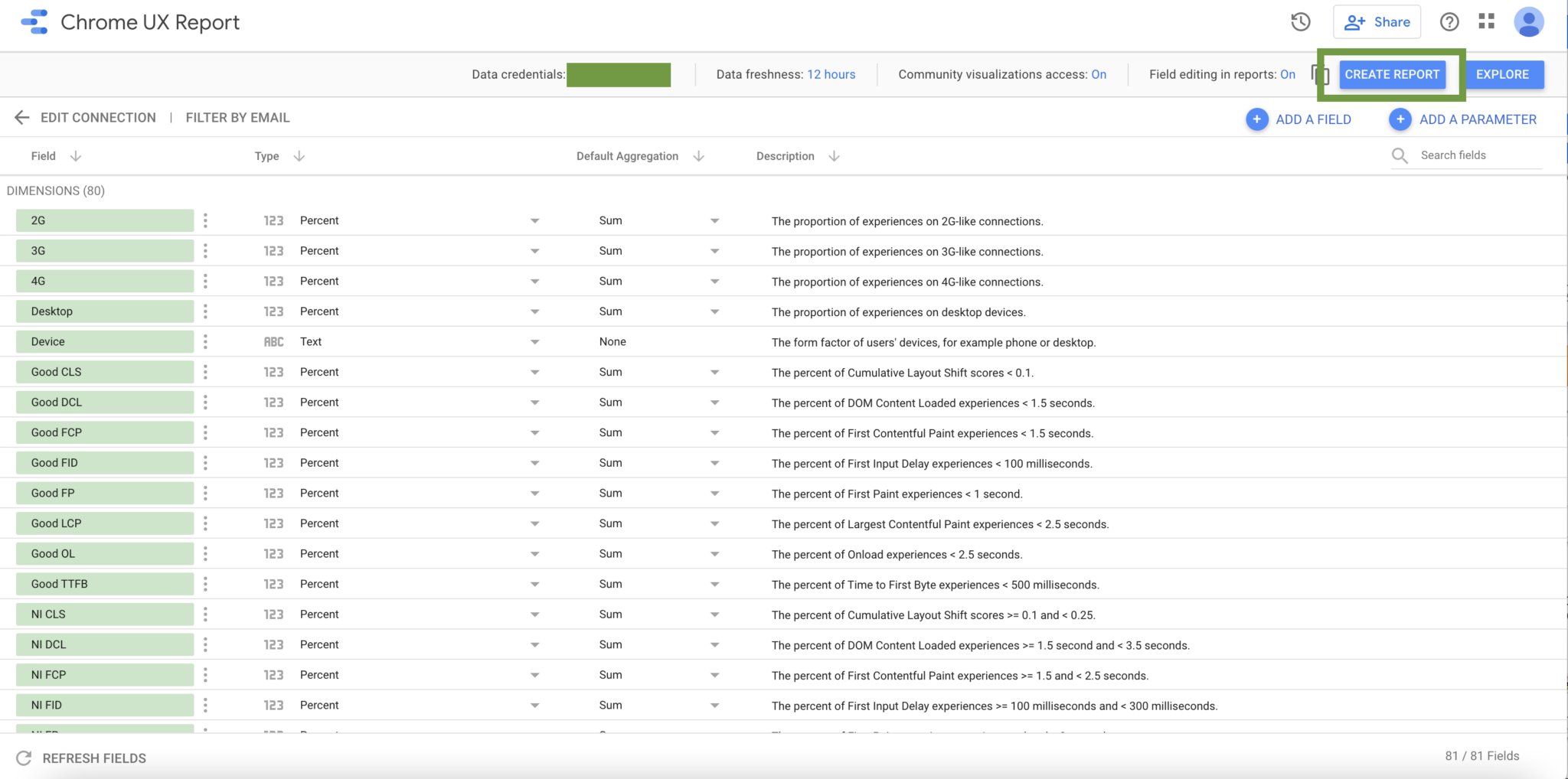This screenshot has width=1568, height=779.
Task: Copy the data source icon
Action: pyautogui.click(x=1320, y=74)
